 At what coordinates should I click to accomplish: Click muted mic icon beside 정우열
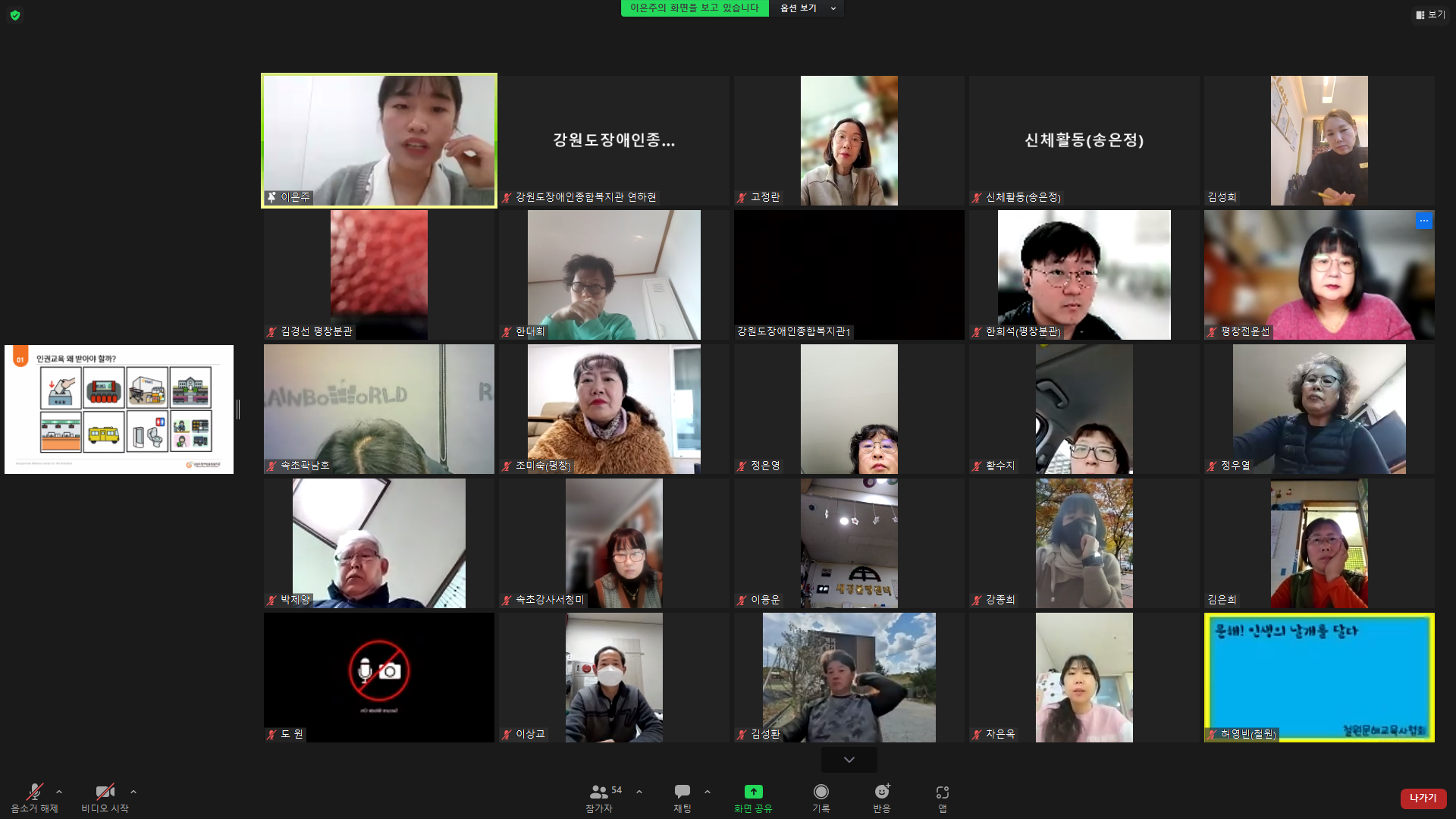pyautogui.click(x=1212, y=466)
